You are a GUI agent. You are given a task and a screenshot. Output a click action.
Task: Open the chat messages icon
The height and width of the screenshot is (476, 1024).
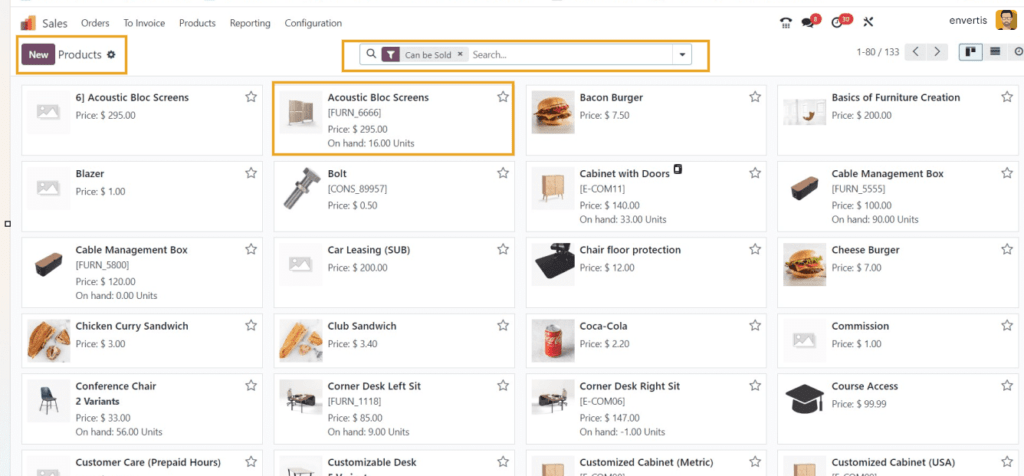click(810, 22)
